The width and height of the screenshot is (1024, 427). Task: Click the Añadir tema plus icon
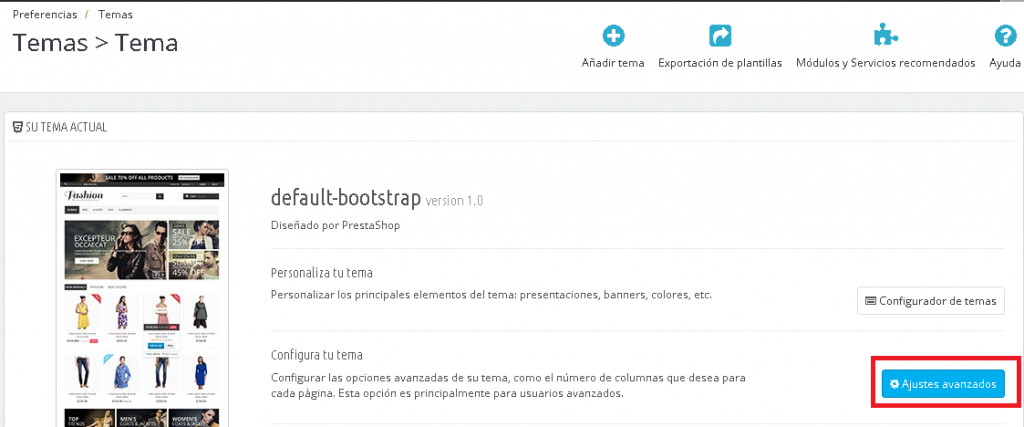tap(613, 37)
